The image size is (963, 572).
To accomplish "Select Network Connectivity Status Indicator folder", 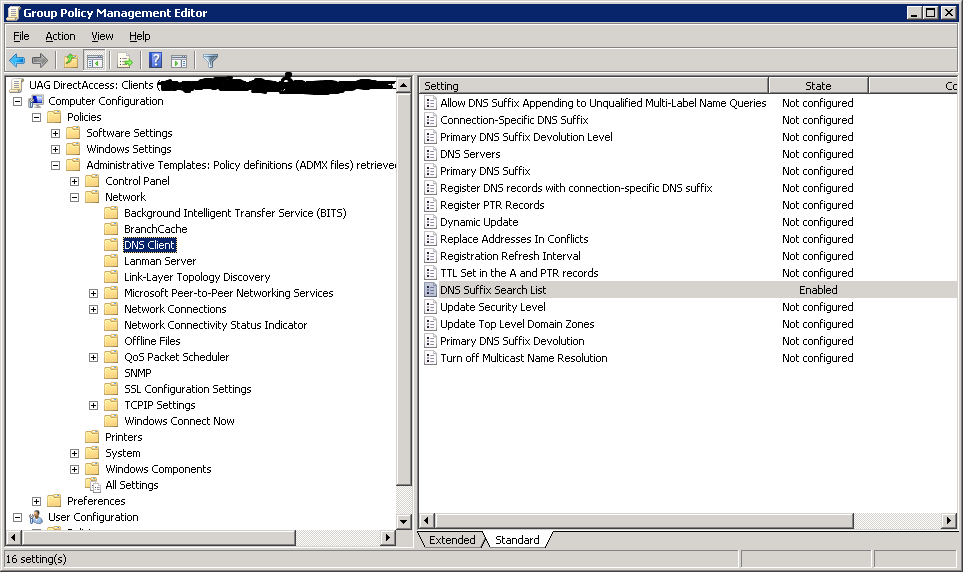I will (x=216, y=325).
